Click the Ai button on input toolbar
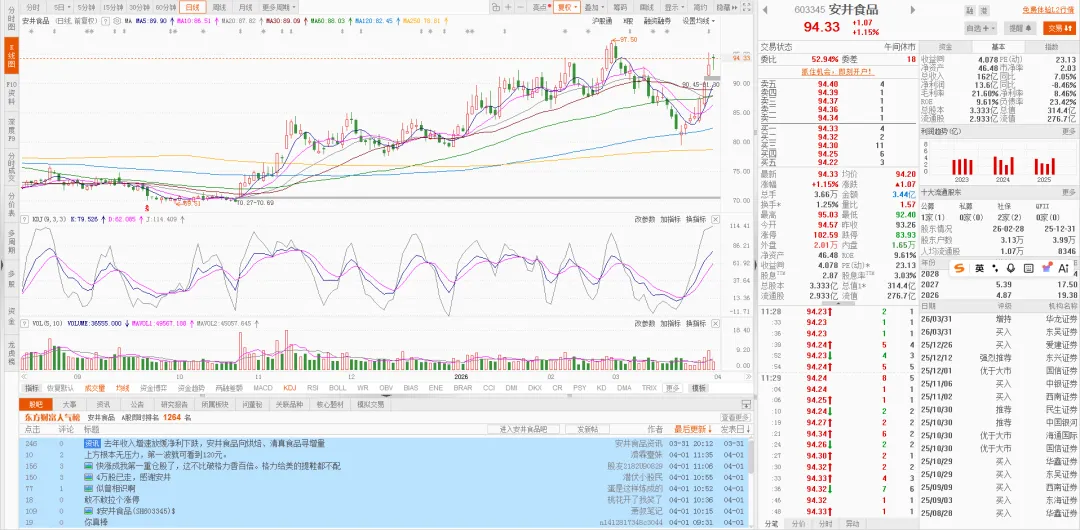This screenshot has width=1080, height=530. pos(1063,268)
